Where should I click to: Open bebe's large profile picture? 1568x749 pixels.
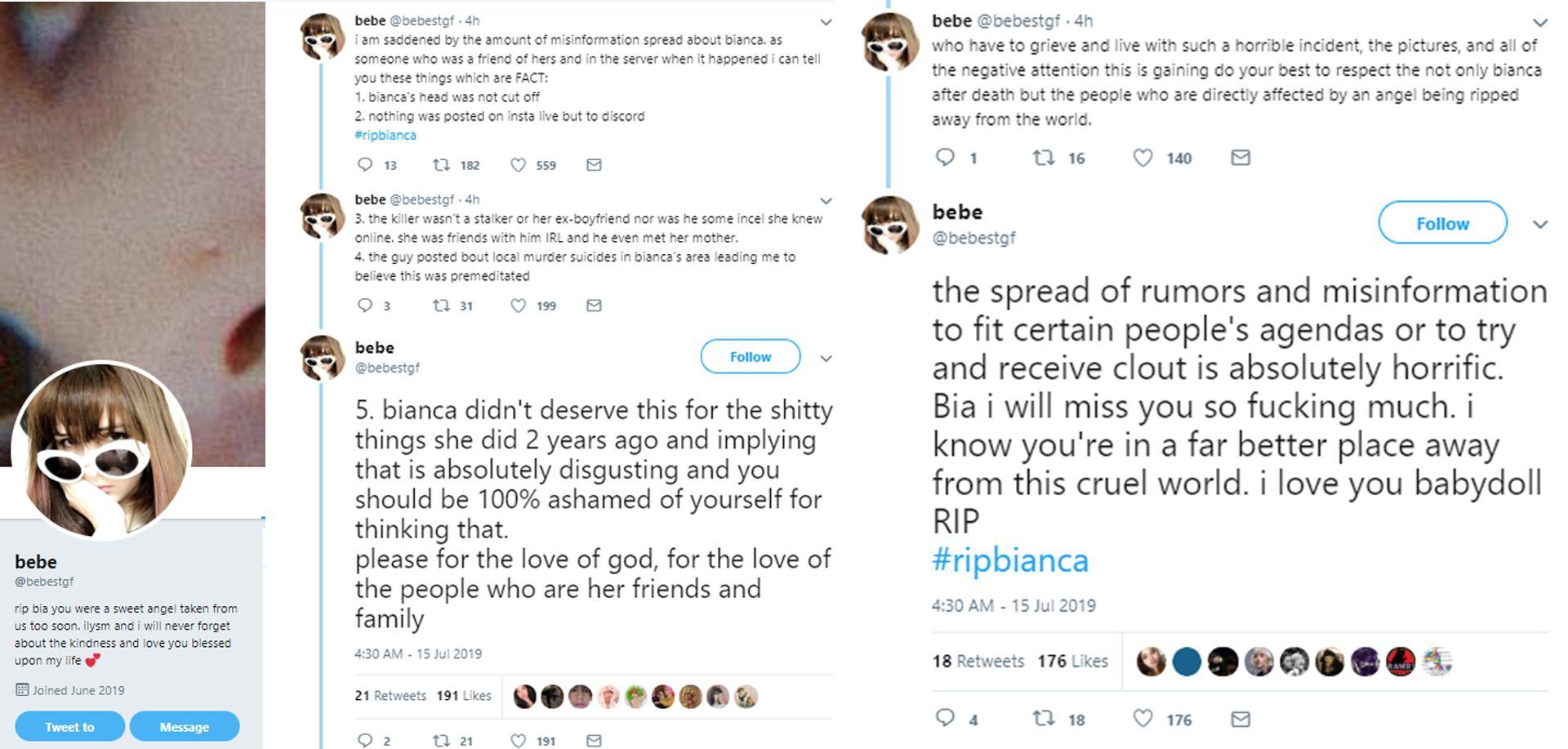point(102,451)
